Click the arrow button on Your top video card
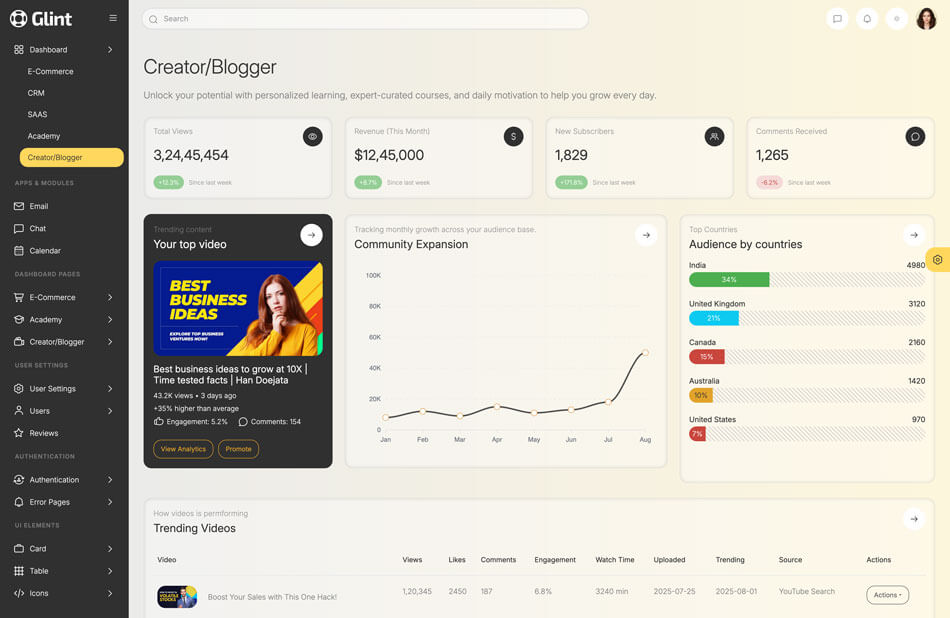The height and width of the screenshot is (618, 950). click(x=311, y=235)
